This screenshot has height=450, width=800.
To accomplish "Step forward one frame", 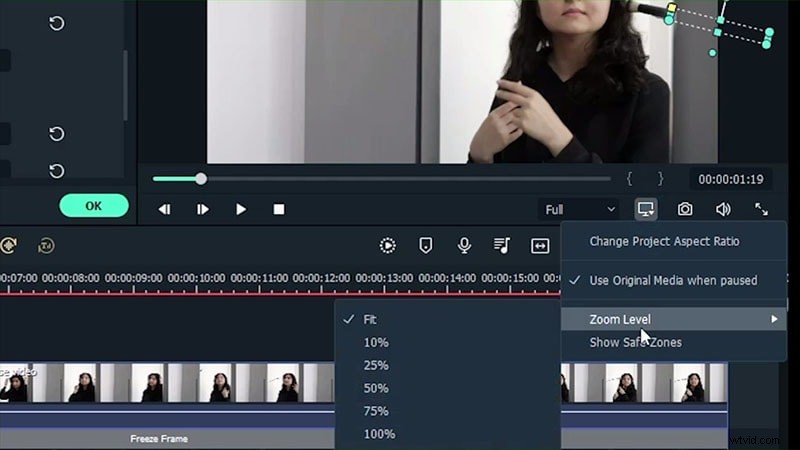I will (203, 209).
